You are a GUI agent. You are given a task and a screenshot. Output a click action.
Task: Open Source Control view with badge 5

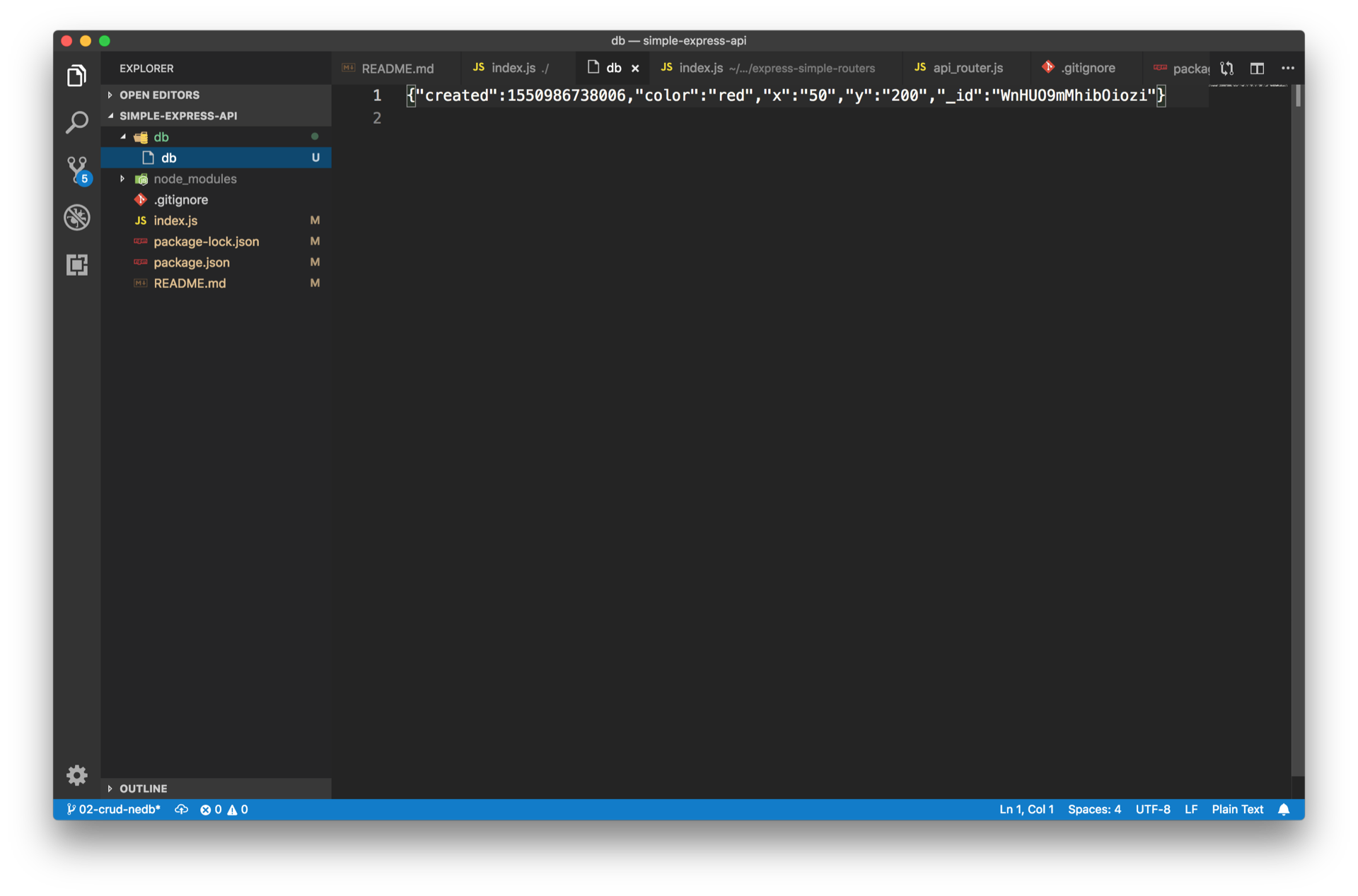pos(76,170)
